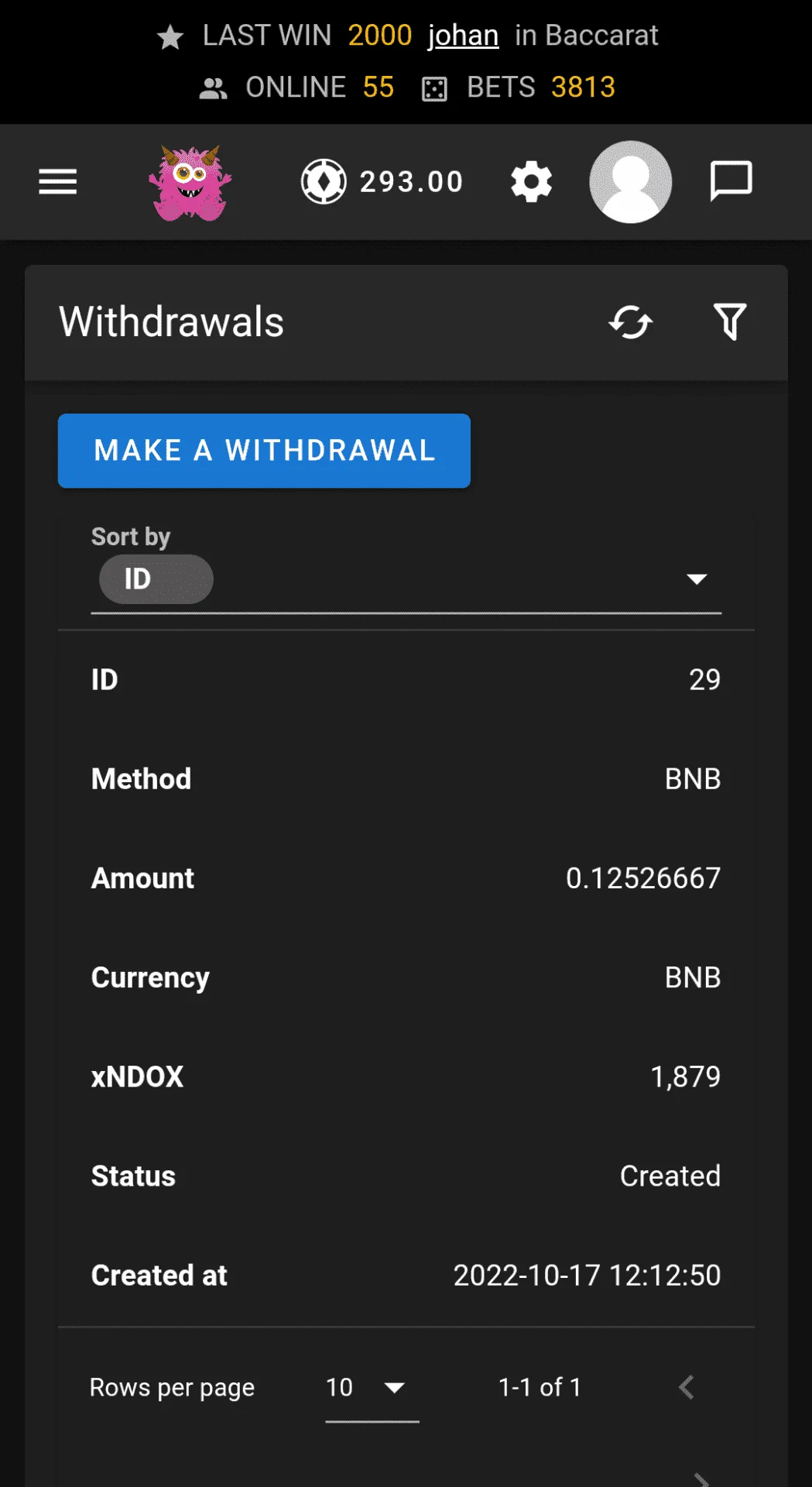The image size is (812, 1487).
Task: Click the casino chip balance icon
Action: coord(324,181)
